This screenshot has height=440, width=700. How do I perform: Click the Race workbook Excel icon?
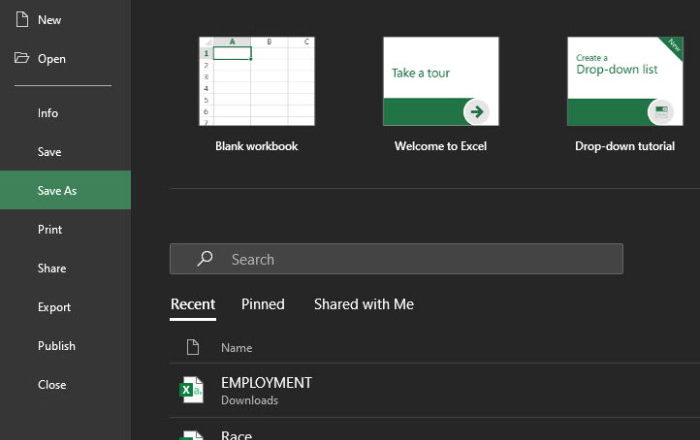pos(191,435)
